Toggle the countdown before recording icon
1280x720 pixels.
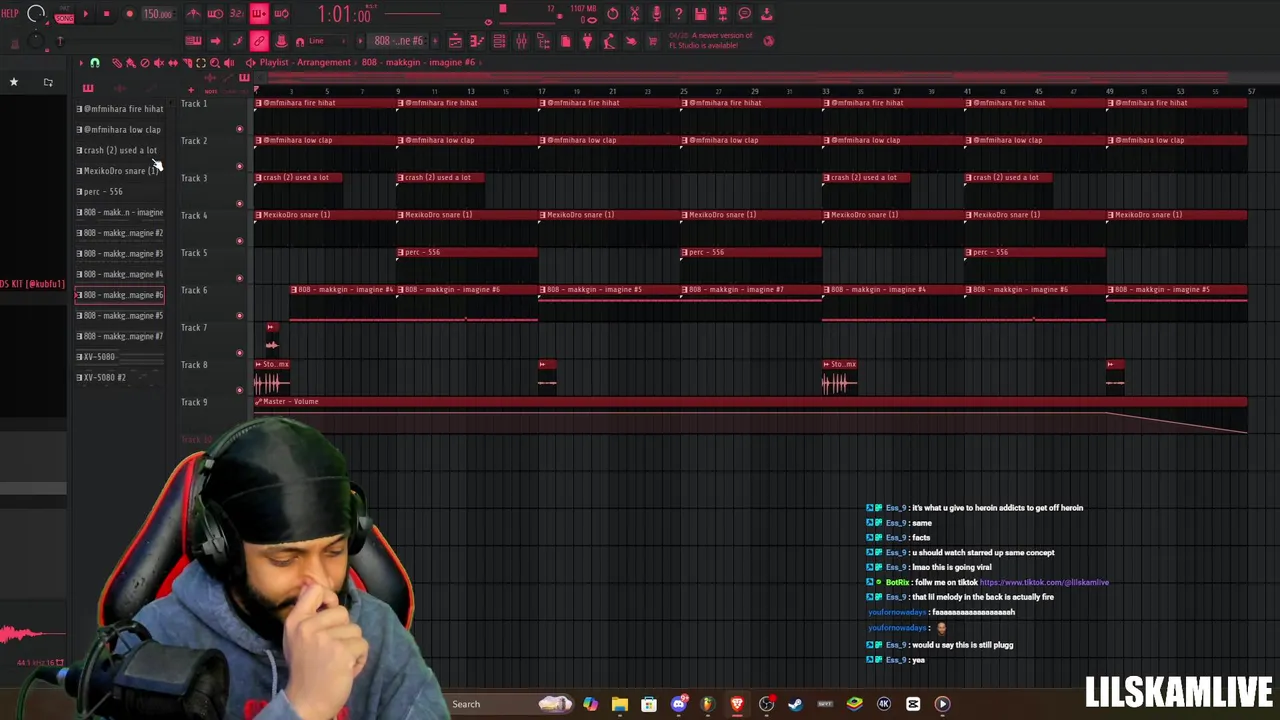(237, 13)
